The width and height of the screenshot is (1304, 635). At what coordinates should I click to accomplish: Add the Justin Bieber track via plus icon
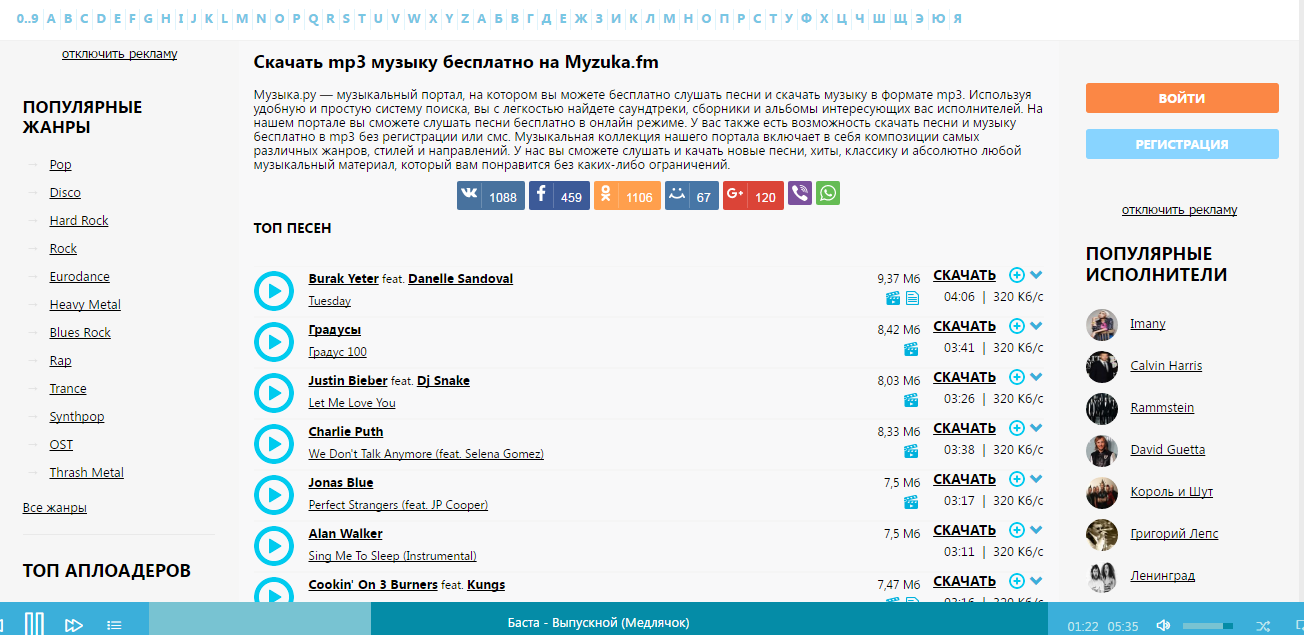[x=1017, y=377]
